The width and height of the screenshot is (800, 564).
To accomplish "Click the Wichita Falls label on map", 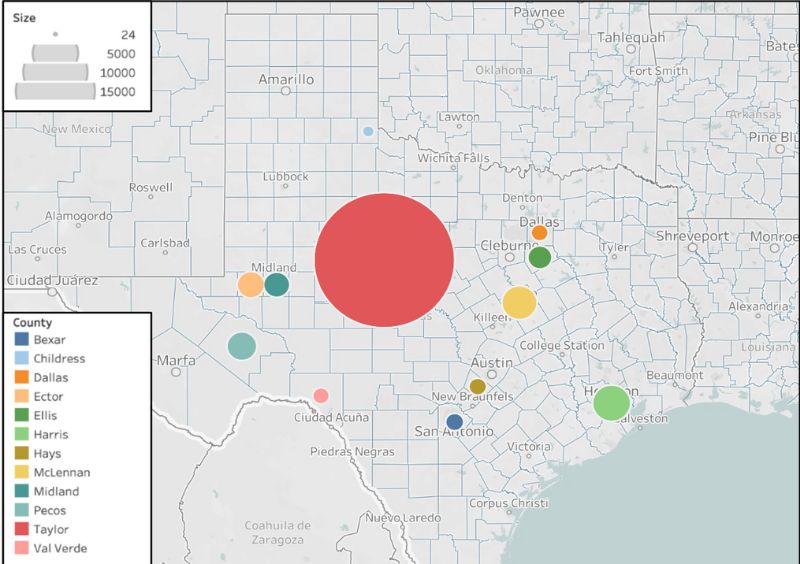I will pos(453,158).
